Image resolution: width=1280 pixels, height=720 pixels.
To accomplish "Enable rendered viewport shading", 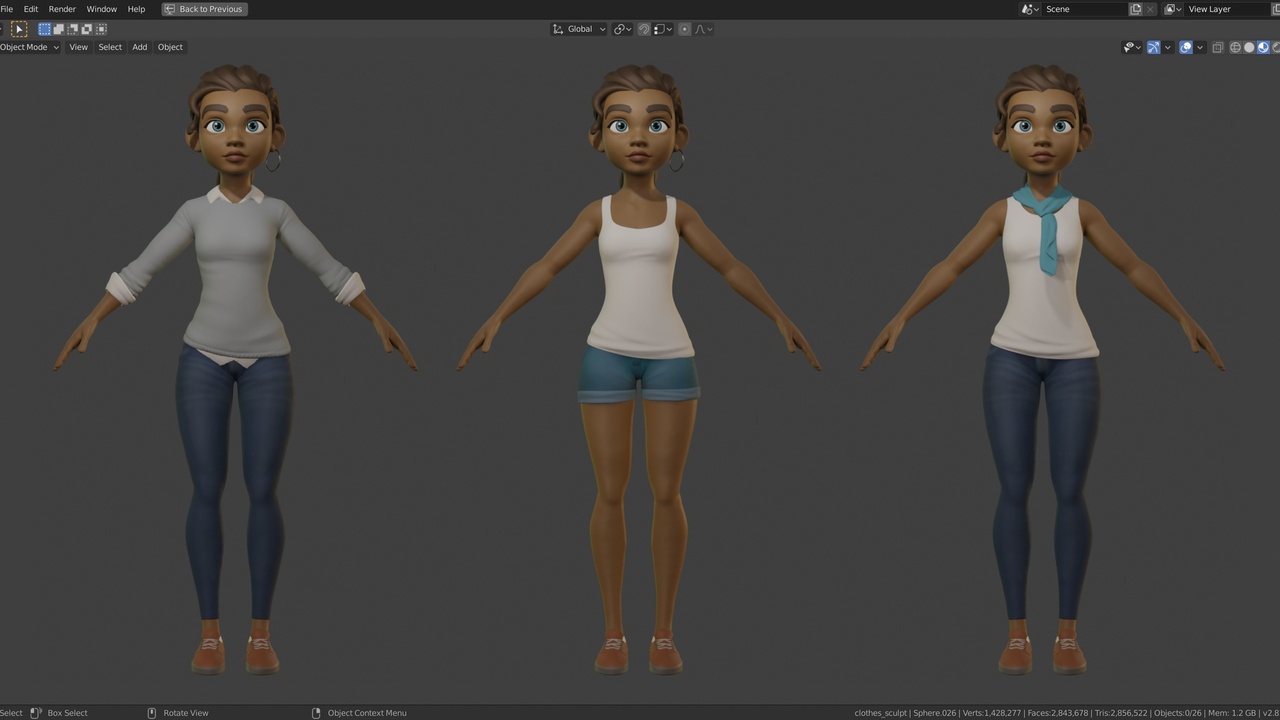I will pyautogui.click(x=1277, y=47).
